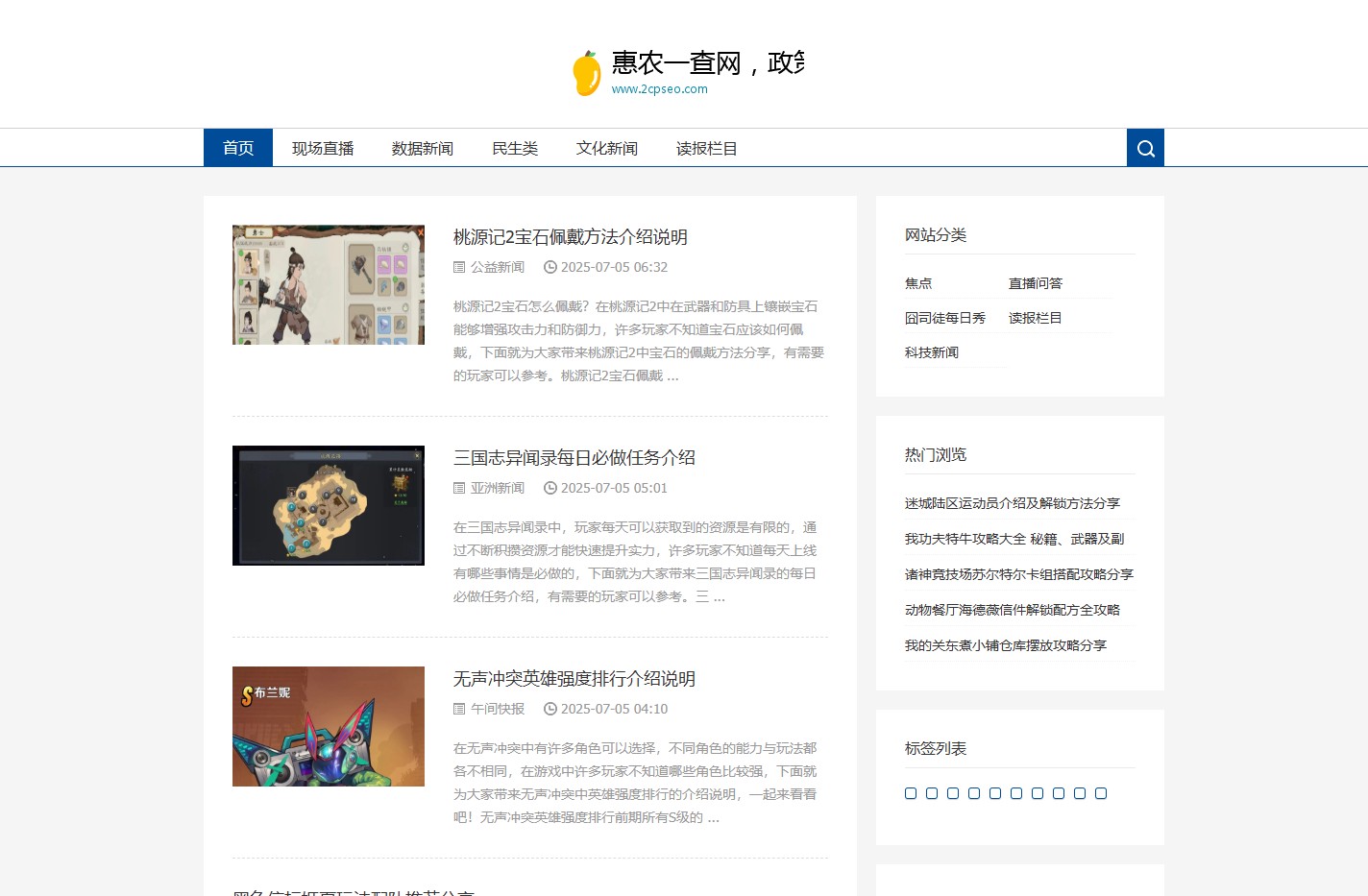Screen dimensions: 1368x896
Task: Click the search magnifier icon button
Action: click(x=1145, y=148)
